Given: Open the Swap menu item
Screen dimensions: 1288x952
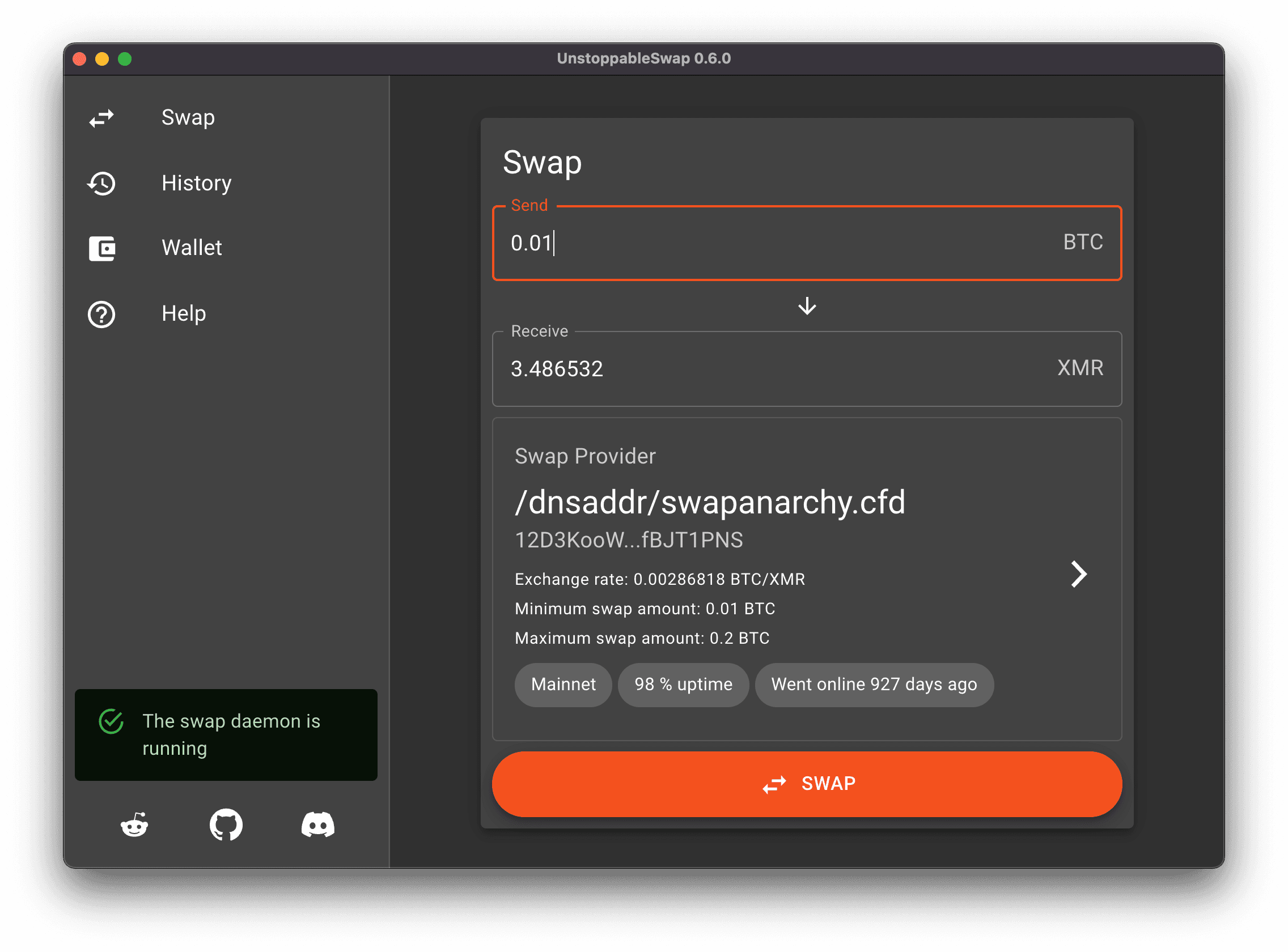Looking at the screenshot, I should pyautogui.click(x=226, y=117).
